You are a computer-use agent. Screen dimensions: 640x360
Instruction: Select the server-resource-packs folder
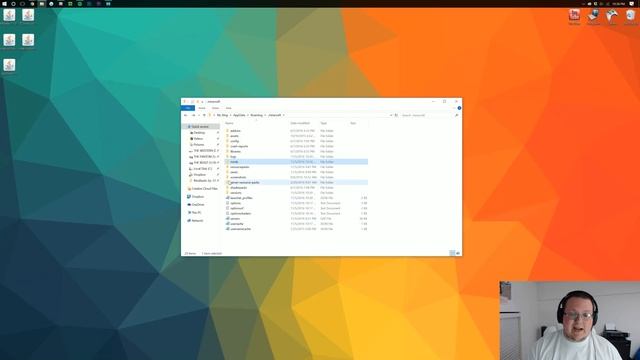point(297,182)
